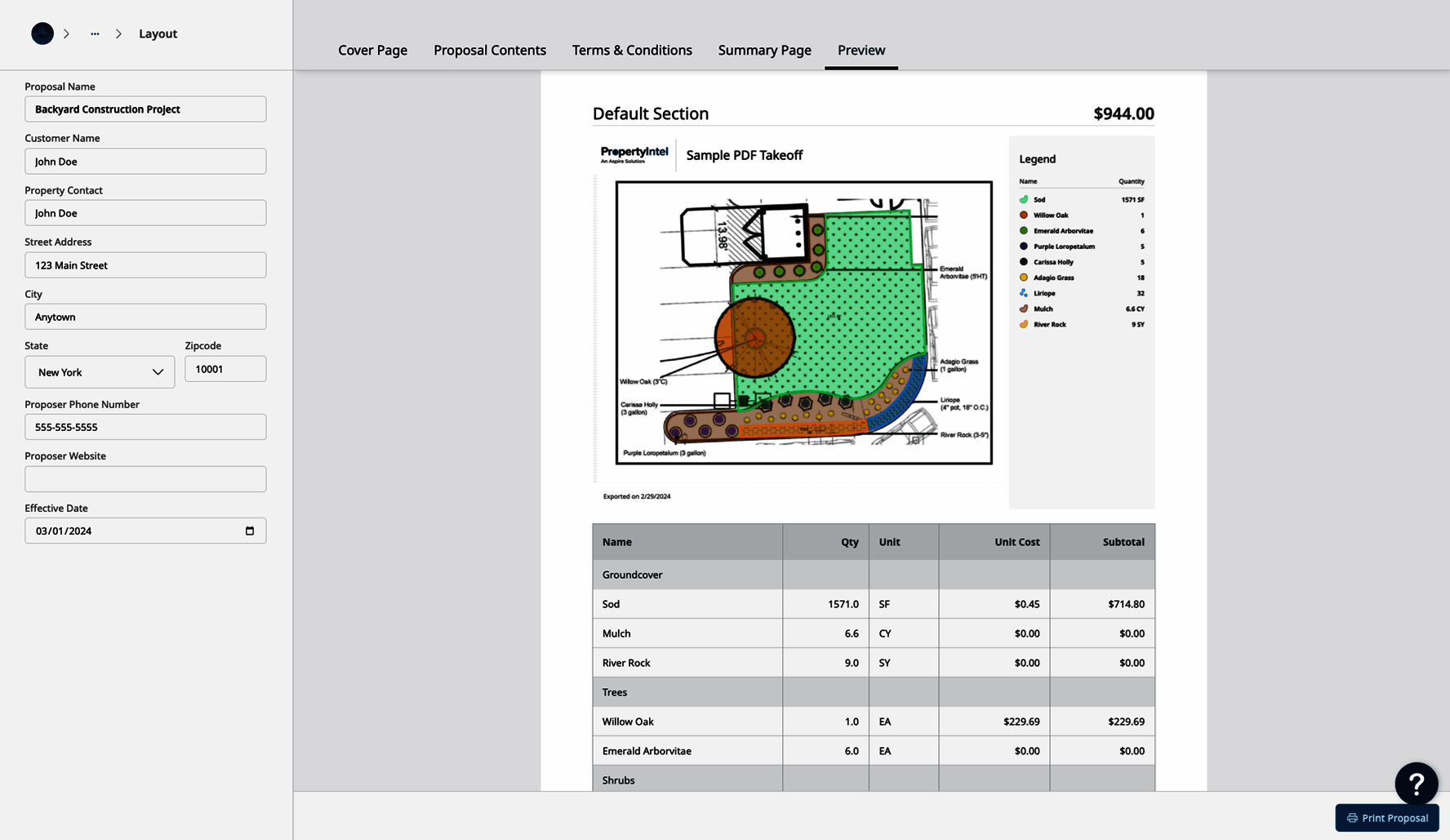Click the breadcrumb ellipsis icon

[95, 33]
